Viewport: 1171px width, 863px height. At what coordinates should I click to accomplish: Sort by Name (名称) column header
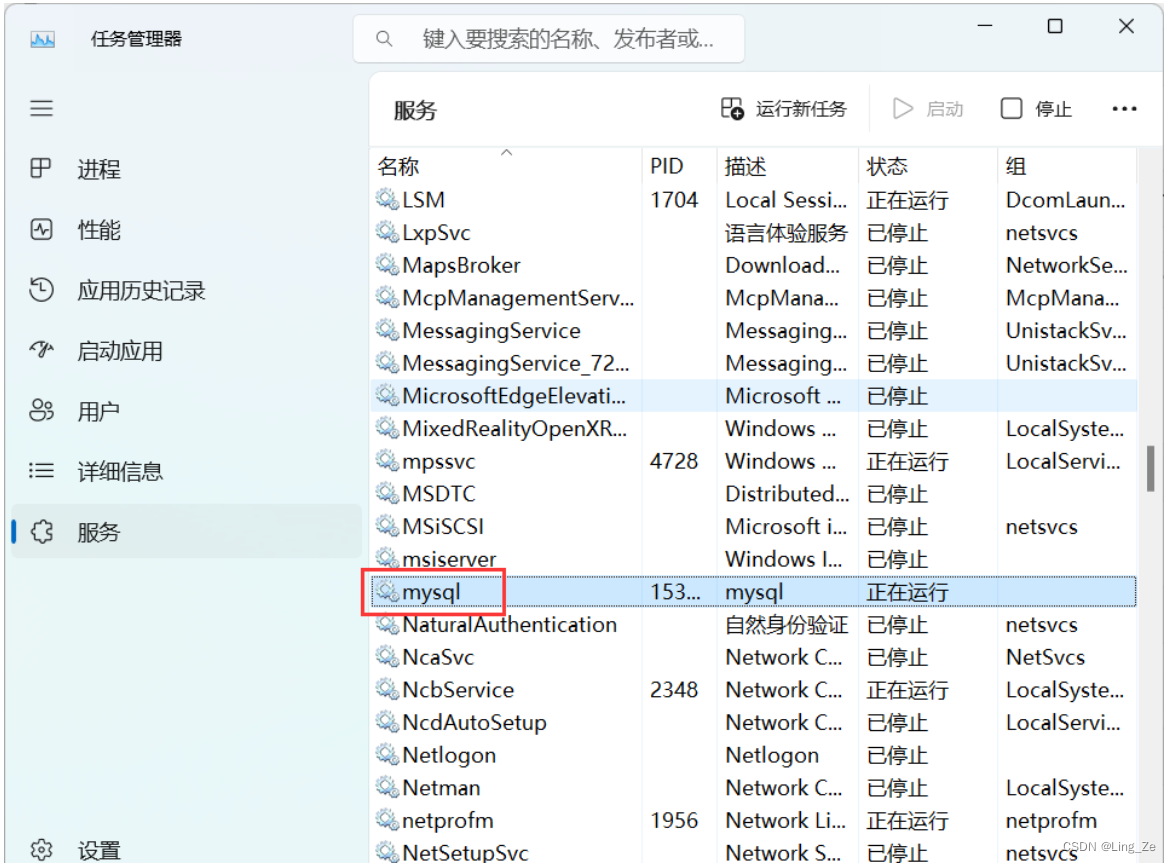pos(506,166)
